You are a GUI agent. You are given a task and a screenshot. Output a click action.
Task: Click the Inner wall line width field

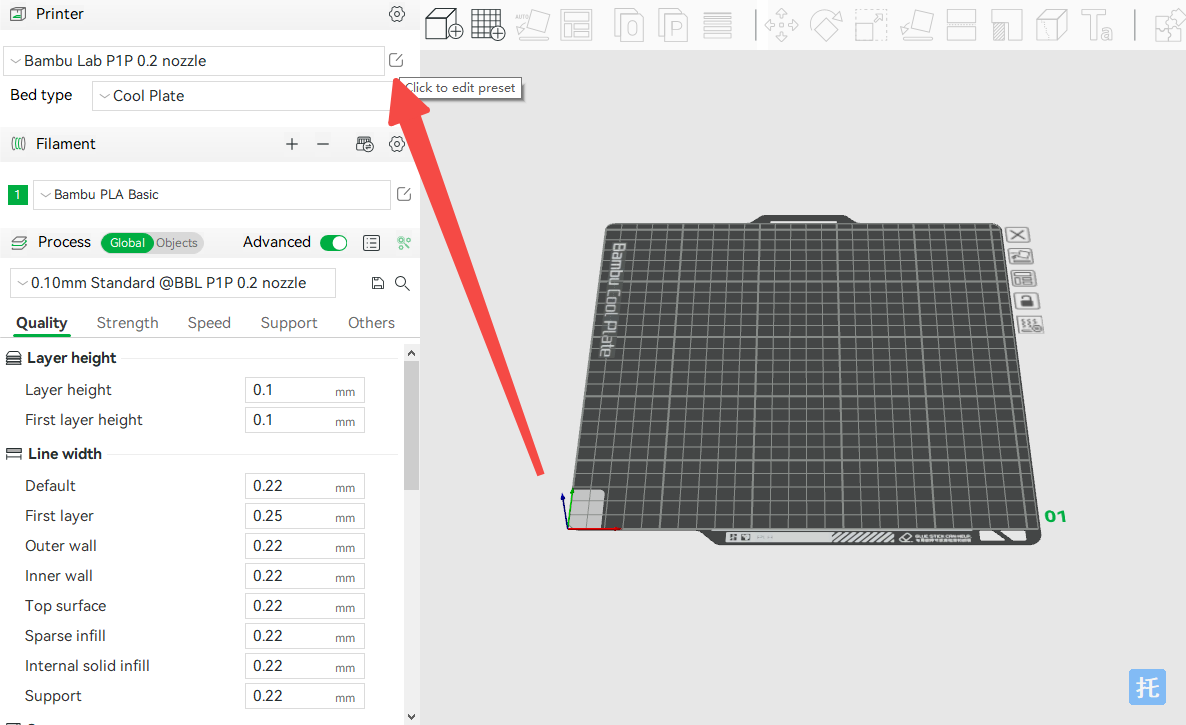[x=305, y=576]
